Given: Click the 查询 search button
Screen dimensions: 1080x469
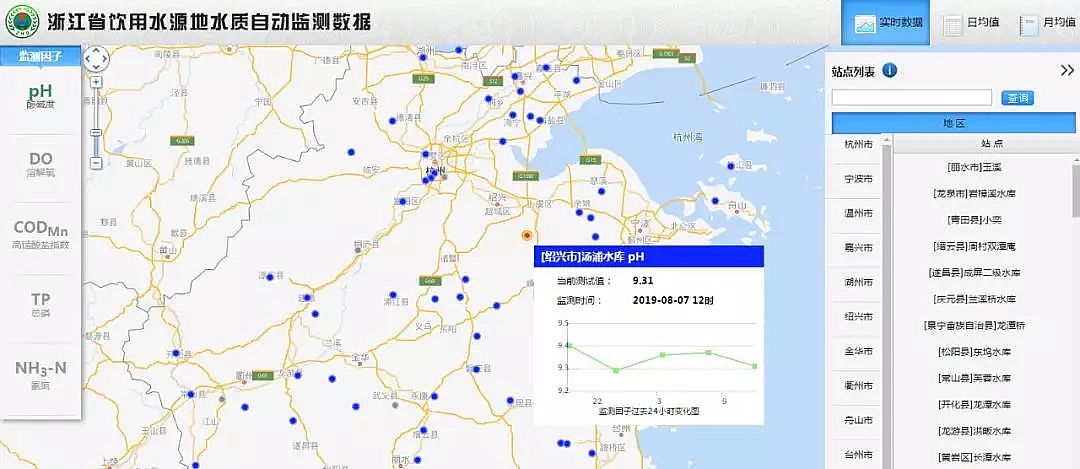Looking at the screenshot, I should click(1018, 98).
